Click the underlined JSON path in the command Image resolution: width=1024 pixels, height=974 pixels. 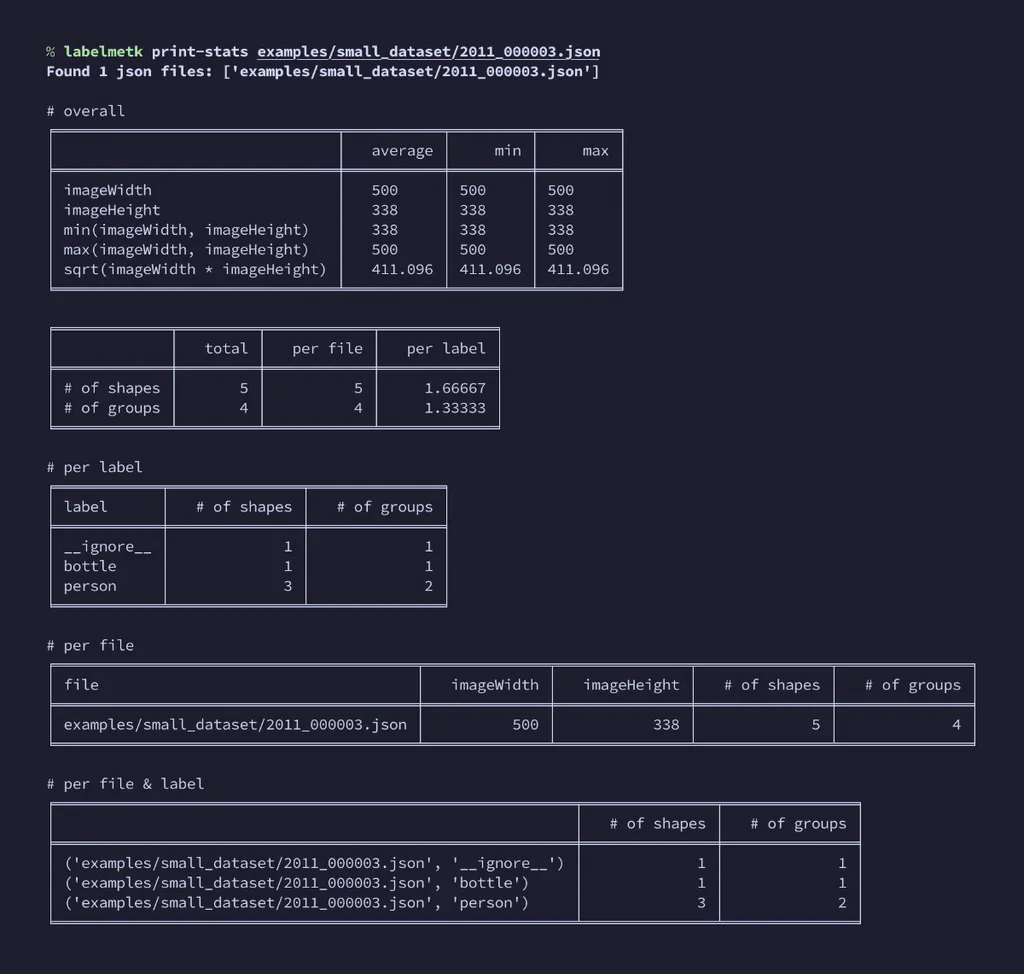click(428, 51)
